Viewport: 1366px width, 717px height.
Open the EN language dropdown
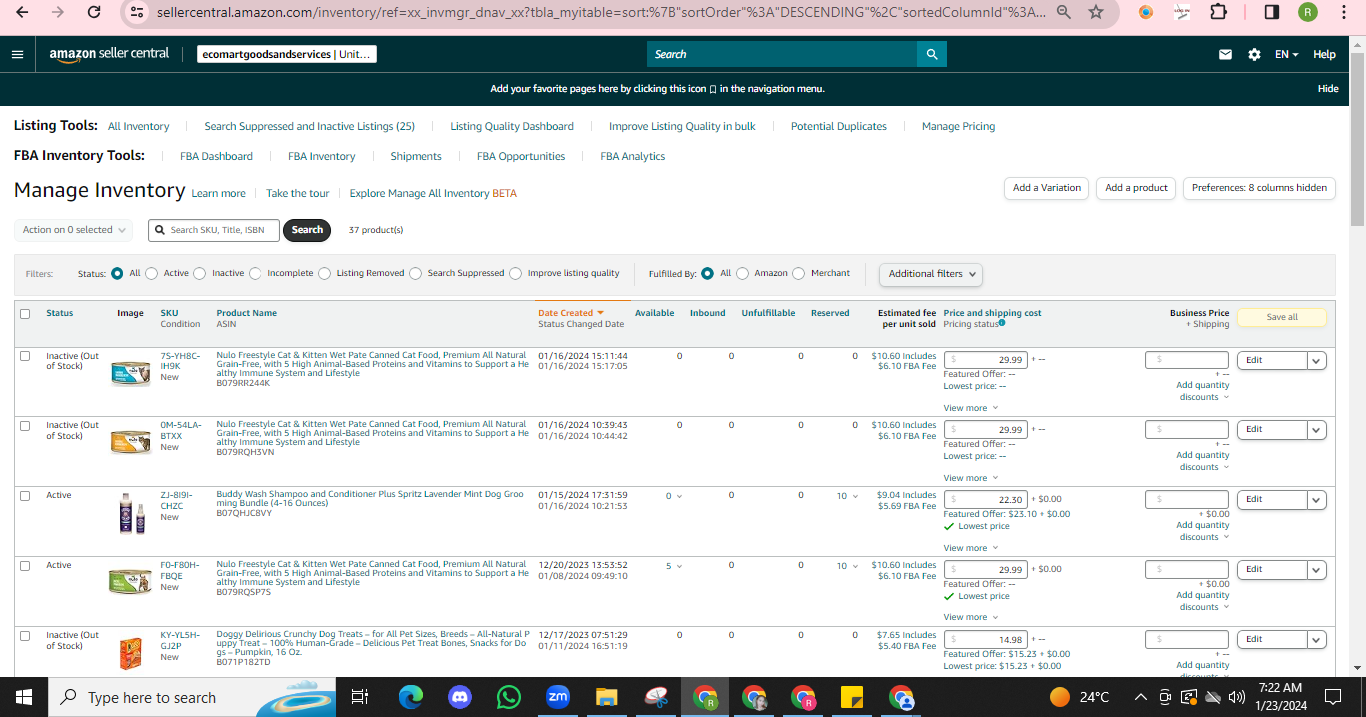[1286, 54]
